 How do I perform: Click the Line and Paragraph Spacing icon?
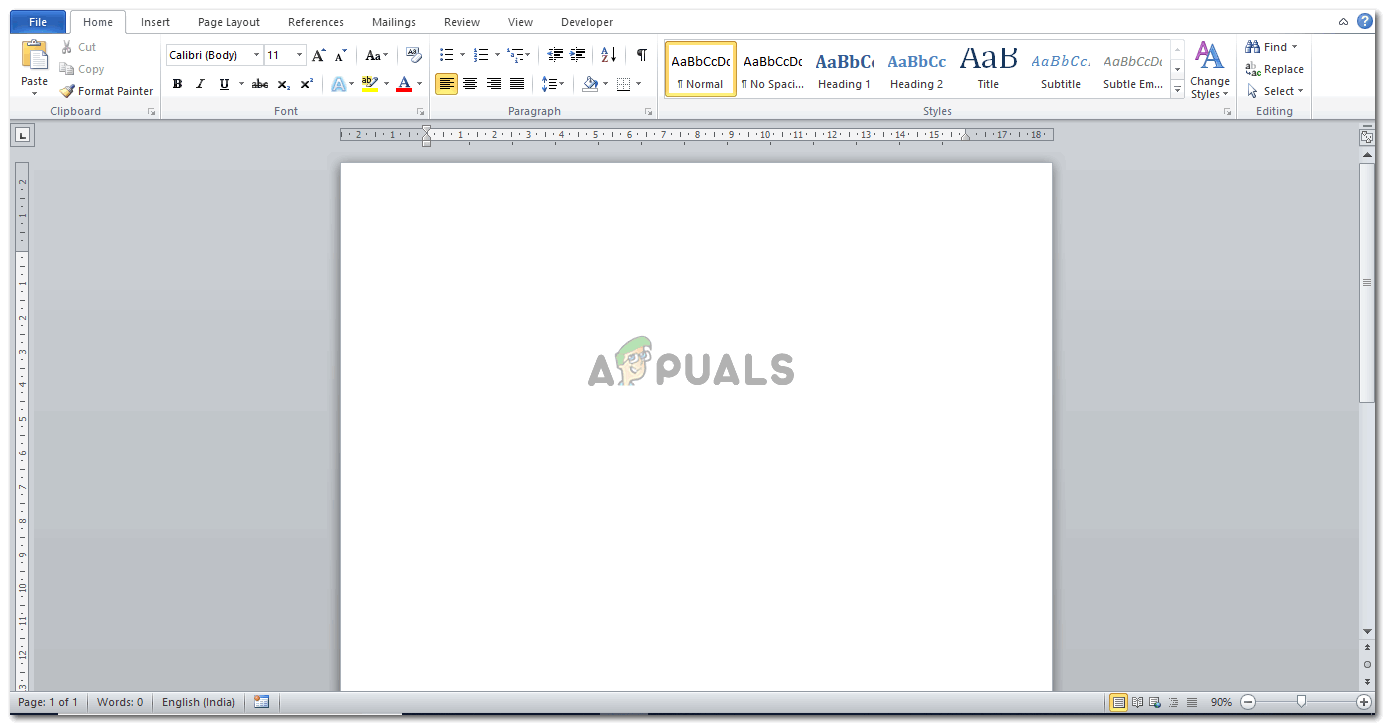[549, 84]
